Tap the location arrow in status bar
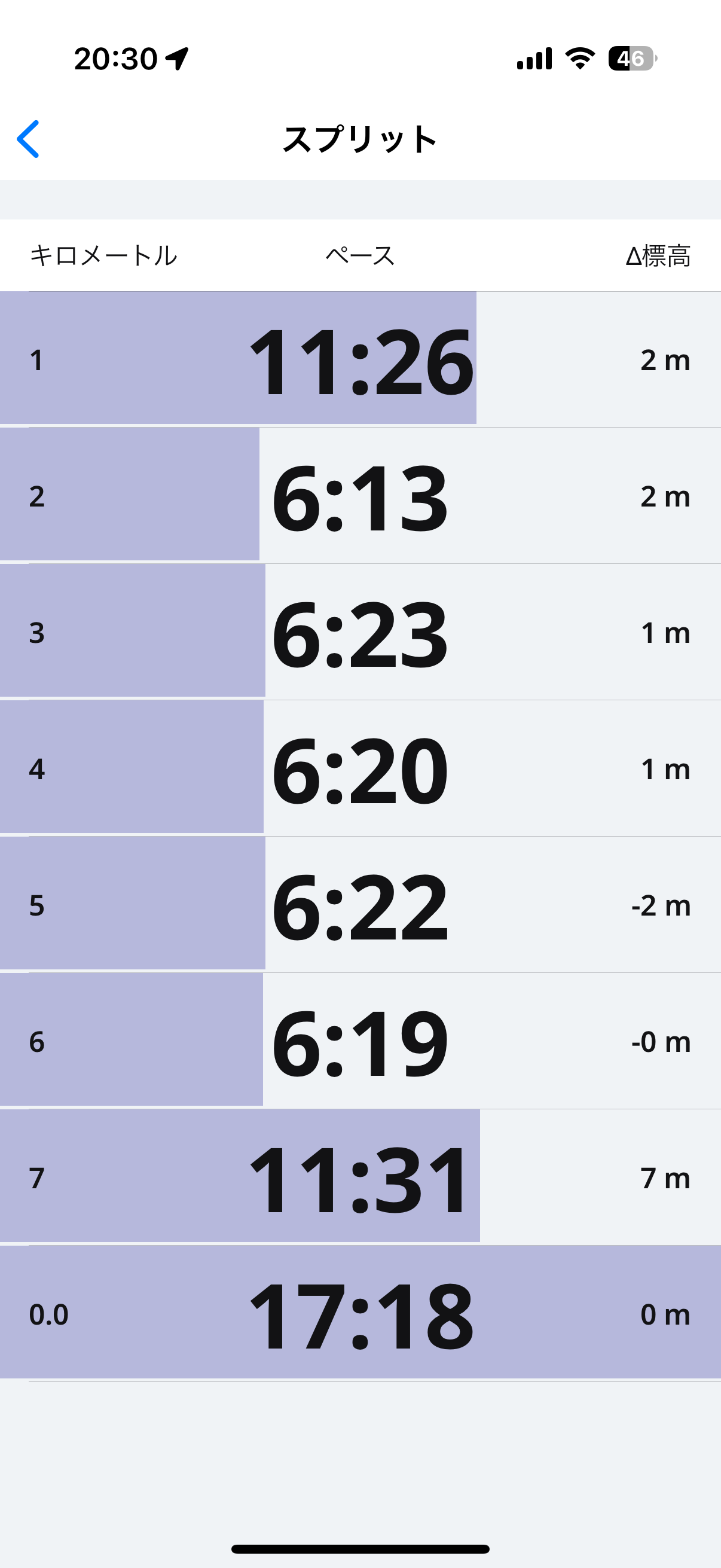The width and height of the screenshot is (721, 1568). pos(177,59)
